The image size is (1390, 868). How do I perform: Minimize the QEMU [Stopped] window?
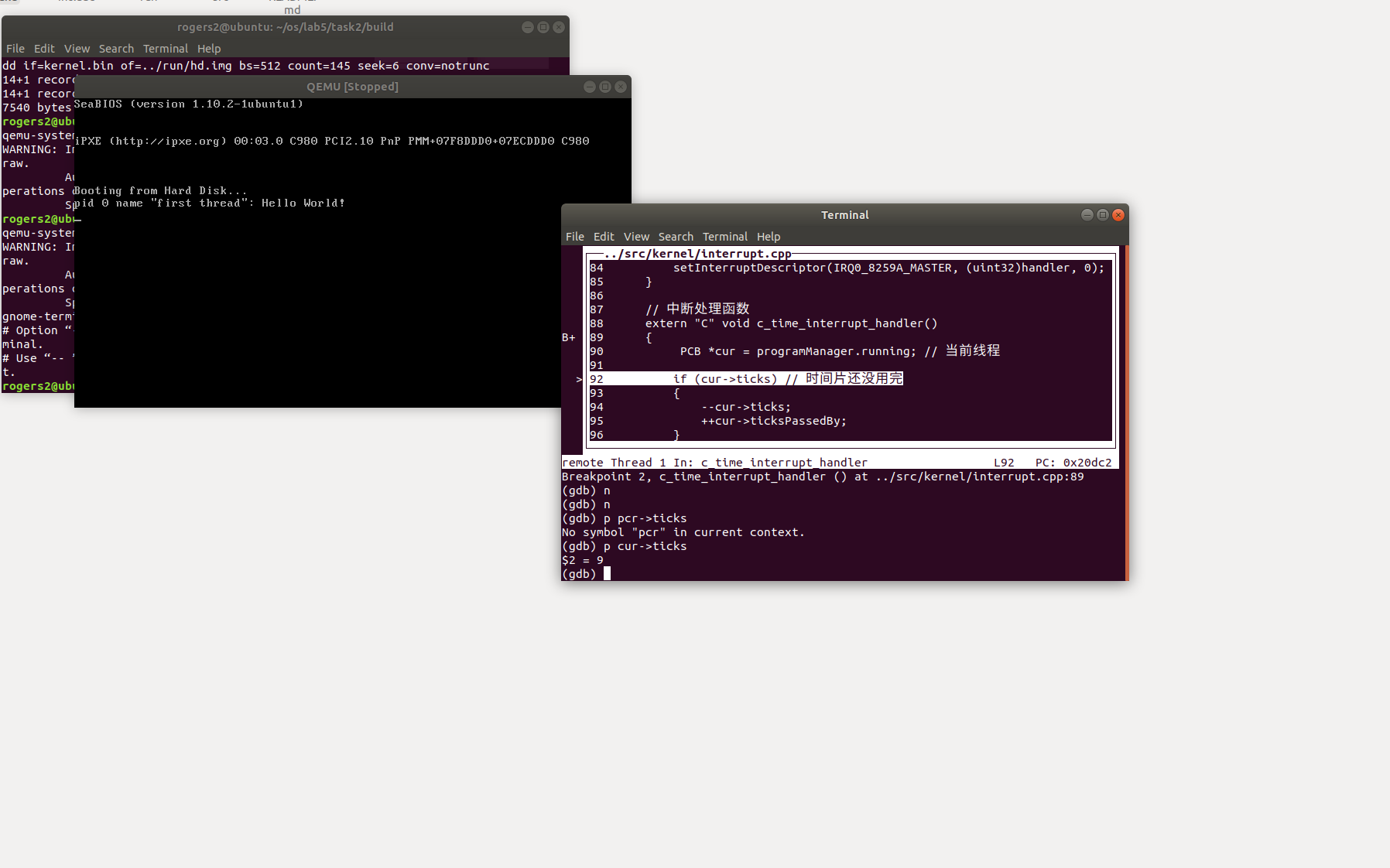(589, 87)
